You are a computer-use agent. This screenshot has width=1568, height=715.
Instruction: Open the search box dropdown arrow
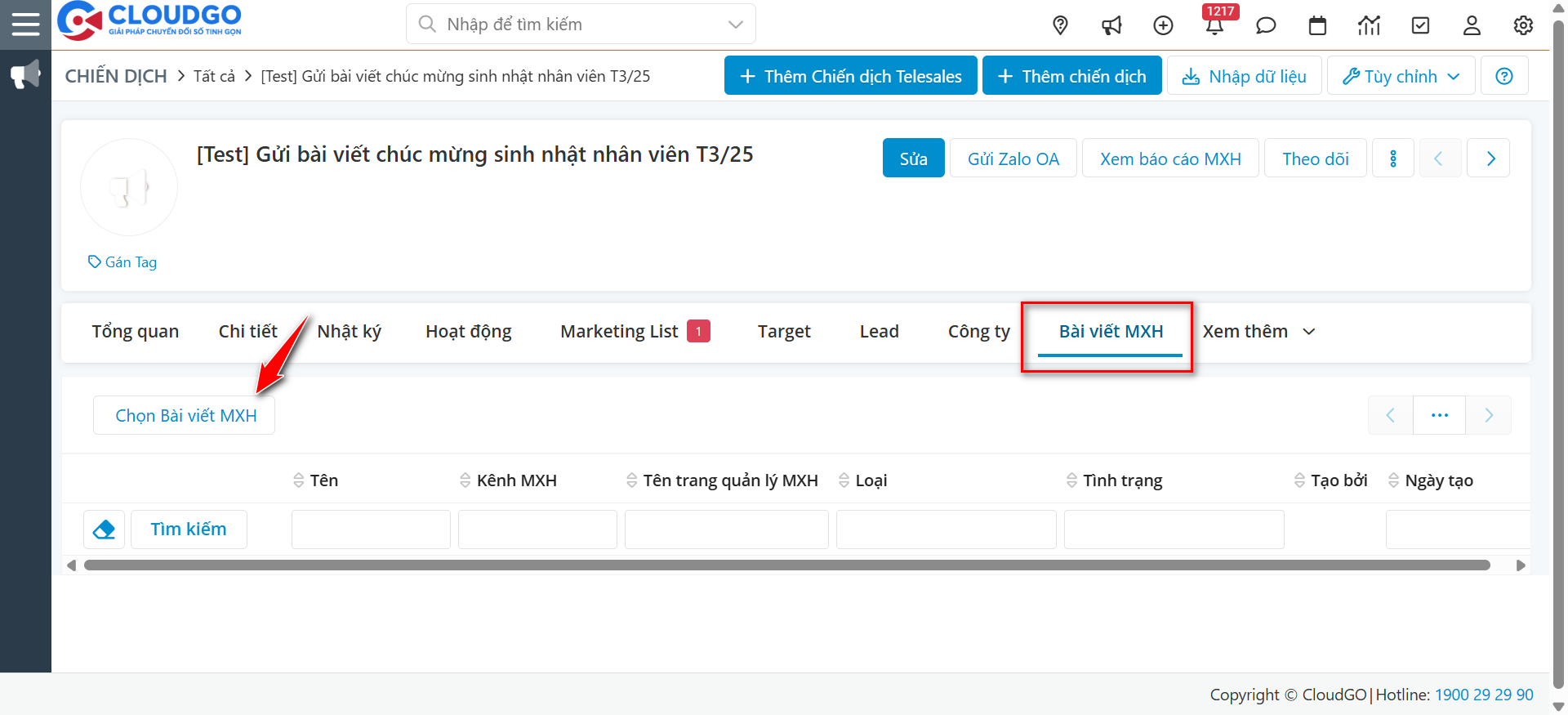click(735, 25)
